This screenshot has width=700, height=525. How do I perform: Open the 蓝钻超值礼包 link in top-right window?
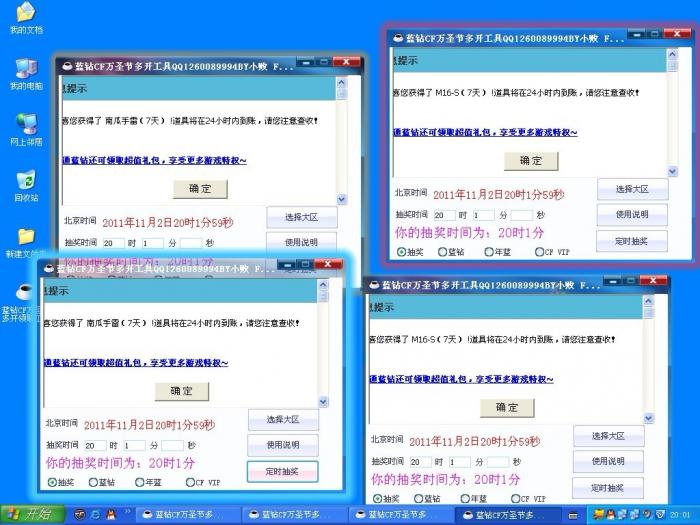point(485,132)
